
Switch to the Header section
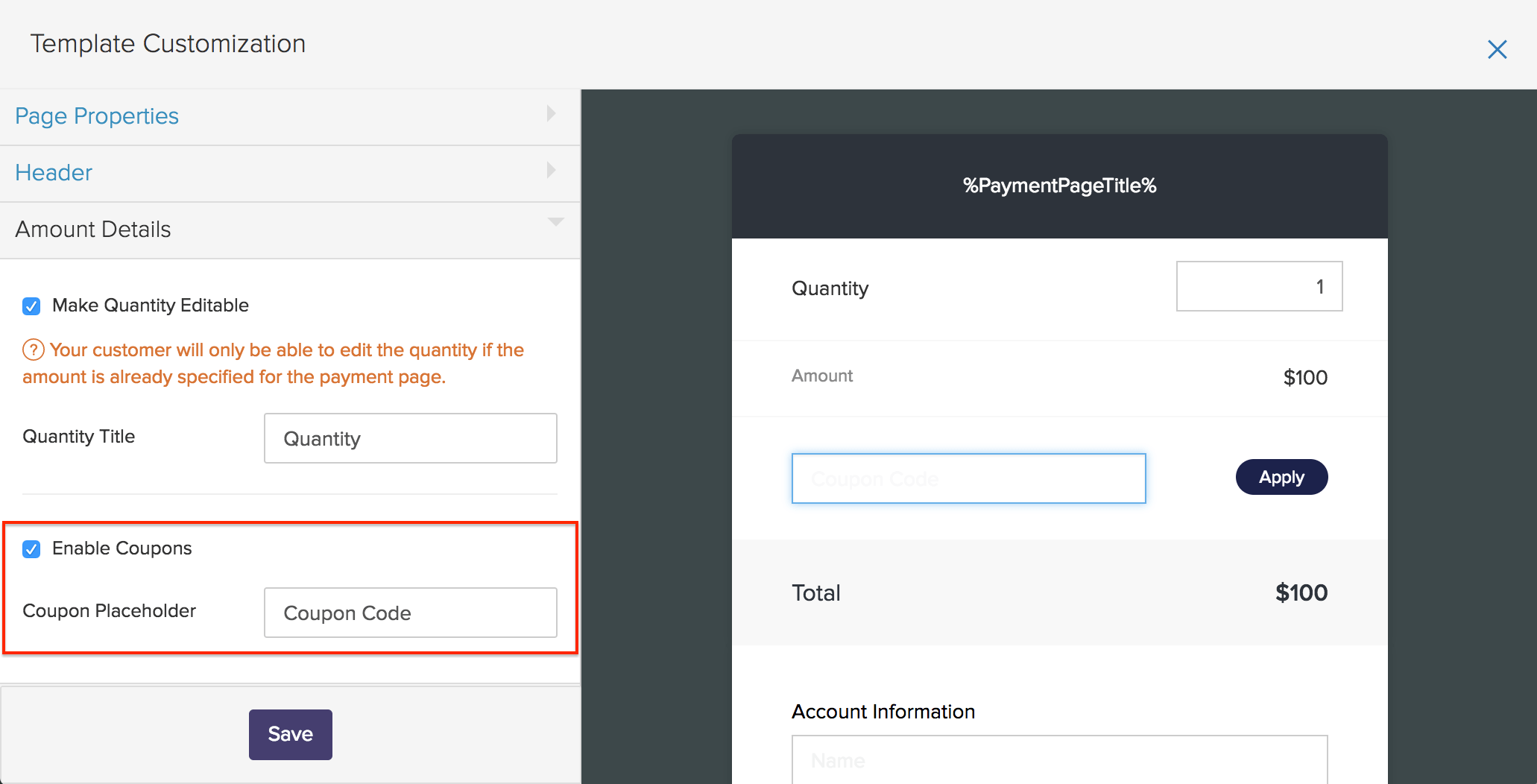pyautogui.click(x=54, y=172)
